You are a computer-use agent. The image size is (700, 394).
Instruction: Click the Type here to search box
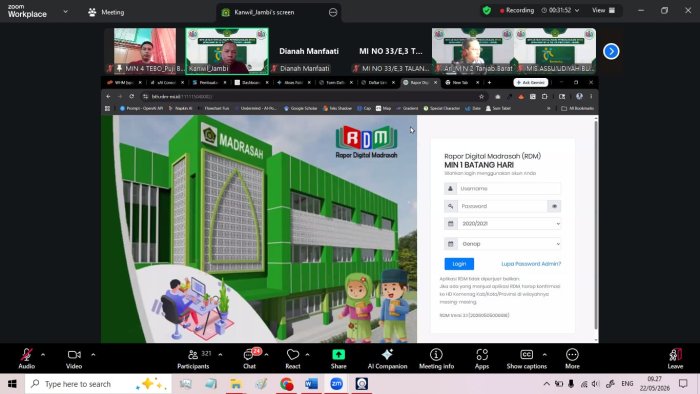98,384
